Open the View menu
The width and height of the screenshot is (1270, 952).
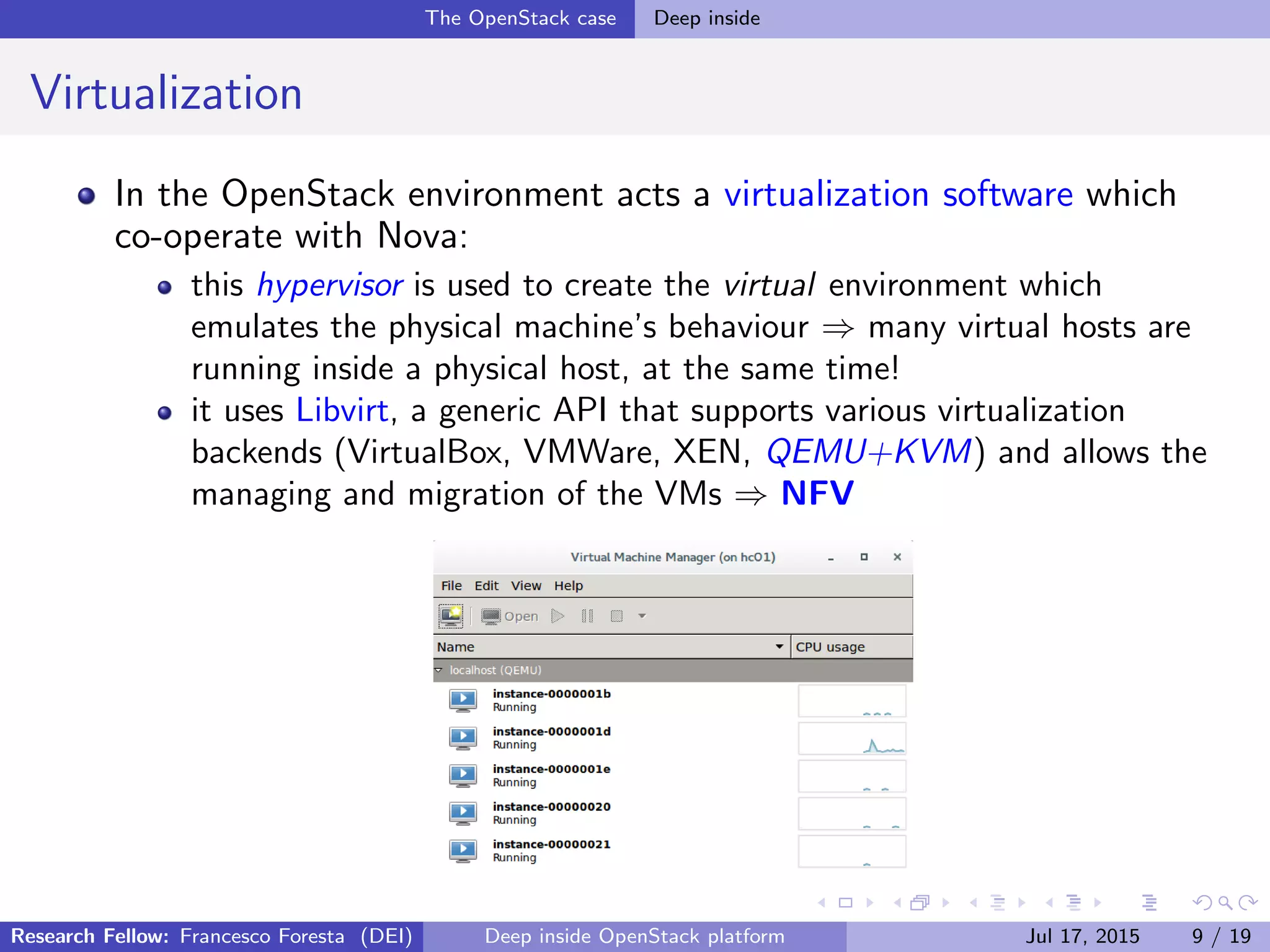coord(526,586)
